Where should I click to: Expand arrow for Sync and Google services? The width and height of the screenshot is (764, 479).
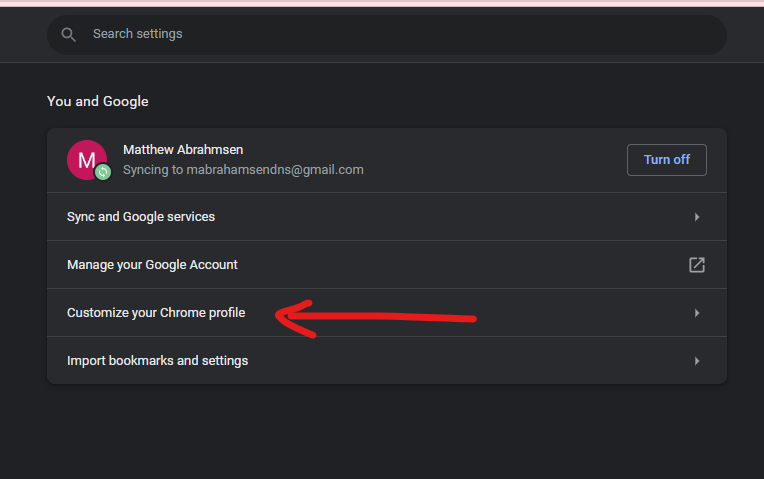point(697,217)
